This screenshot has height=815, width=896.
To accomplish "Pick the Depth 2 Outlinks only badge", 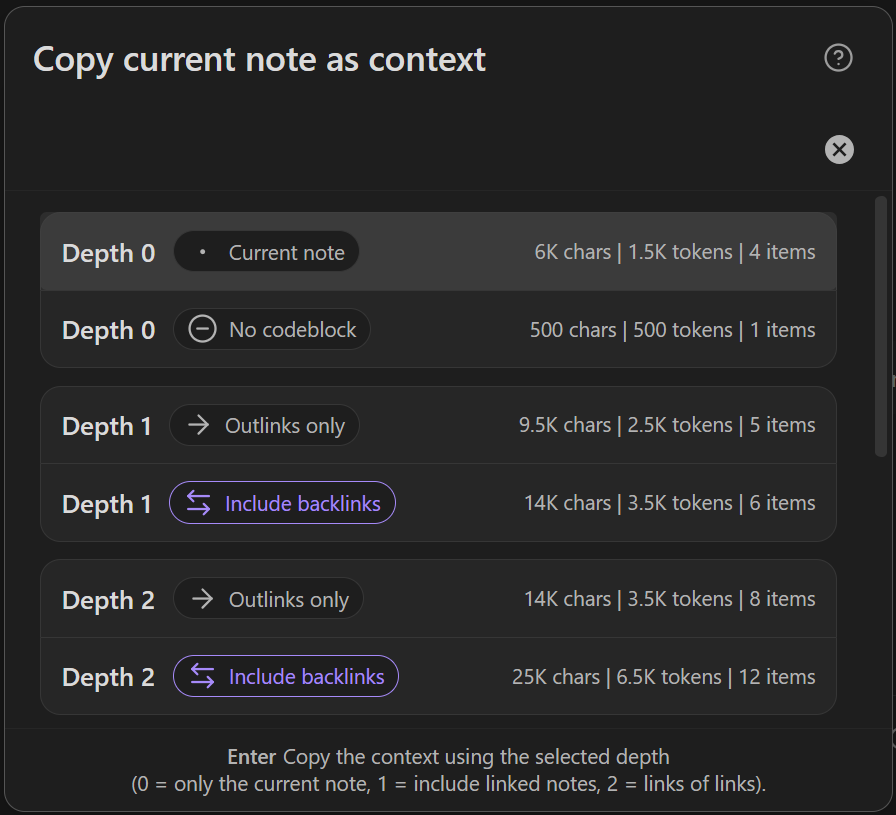I will [269, 599].
